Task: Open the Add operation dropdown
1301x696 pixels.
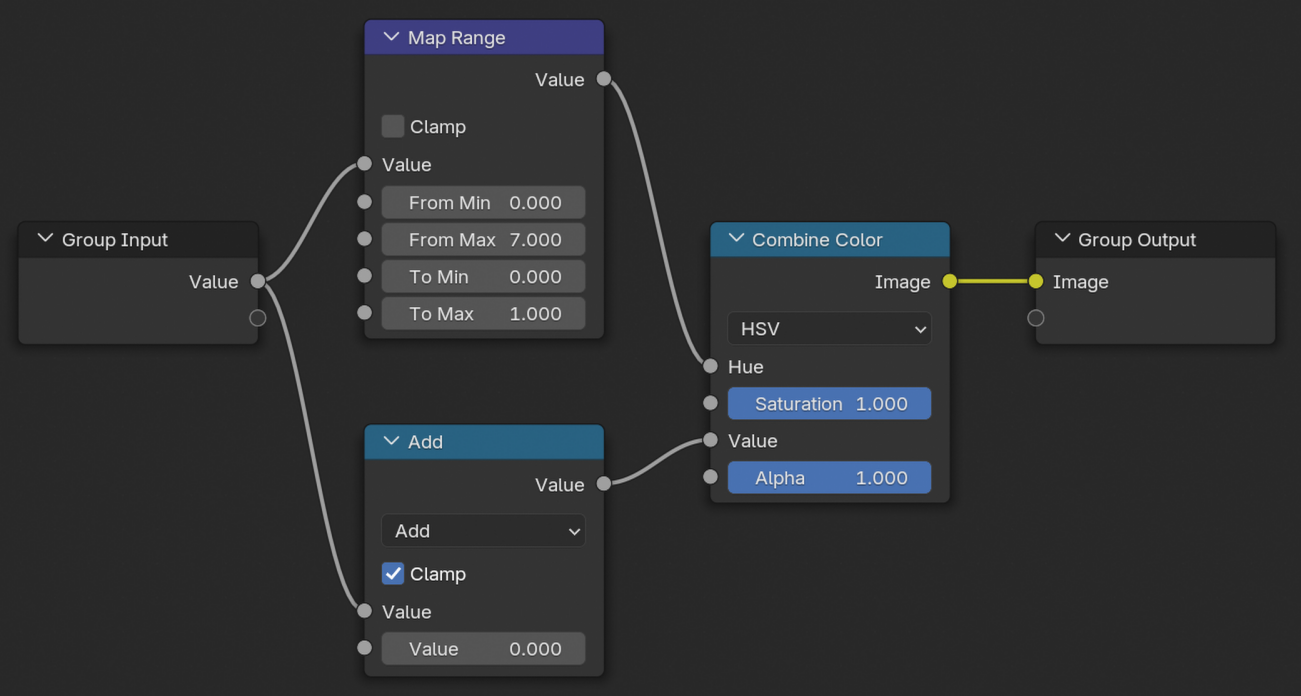Action: point(483,531)
